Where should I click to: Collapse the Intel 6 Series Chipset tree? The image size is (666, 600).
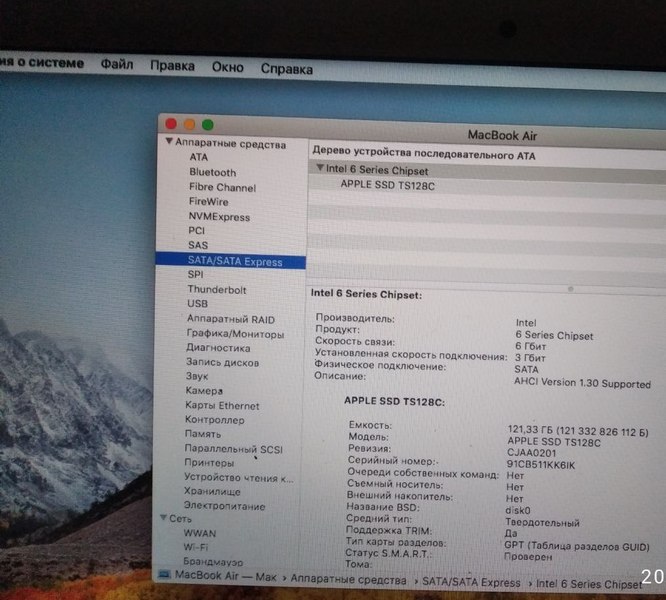(x=319, y=170)
